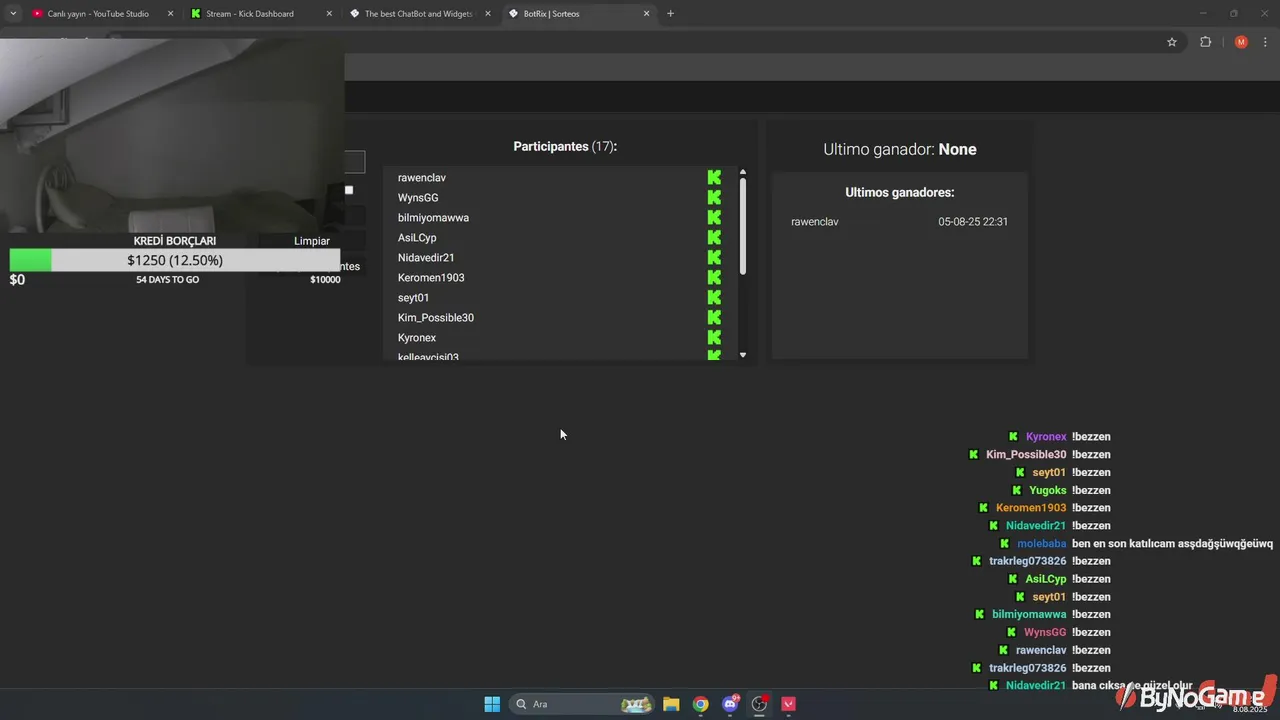Viewport: 1280px width, 720px height.
Task: Click the 54 DAYS TO GO label
Action: coord(168,280)
